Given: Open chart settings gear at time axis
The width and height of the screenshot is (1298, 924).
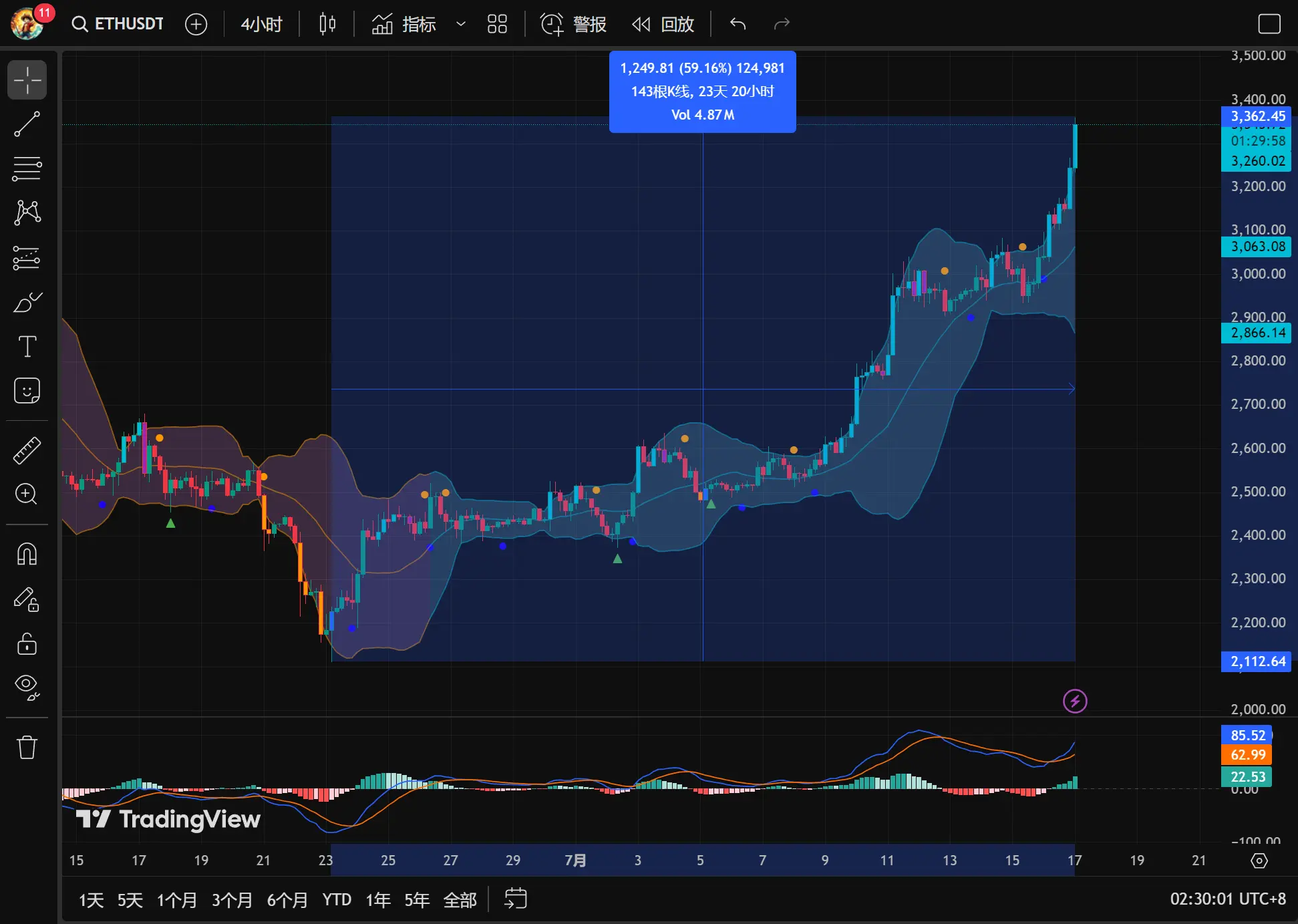Looking at the screenshot, I should click(1259, 861).
